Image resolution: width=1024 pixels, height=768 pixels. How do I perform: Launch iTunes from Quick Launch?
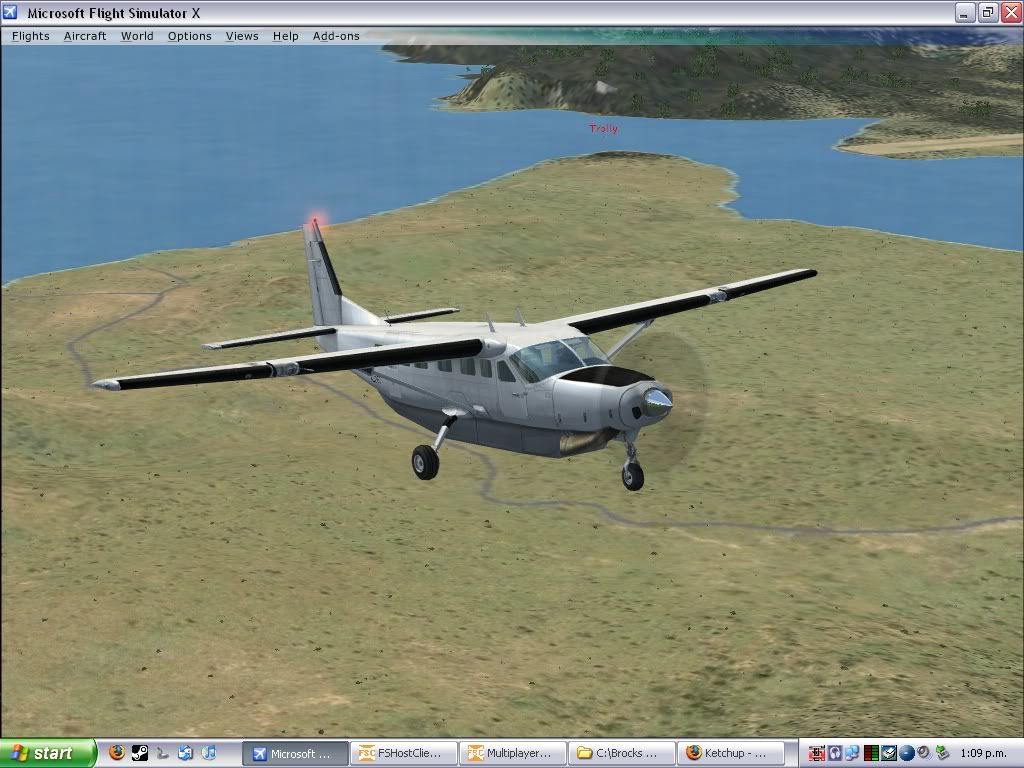point(209,753)
